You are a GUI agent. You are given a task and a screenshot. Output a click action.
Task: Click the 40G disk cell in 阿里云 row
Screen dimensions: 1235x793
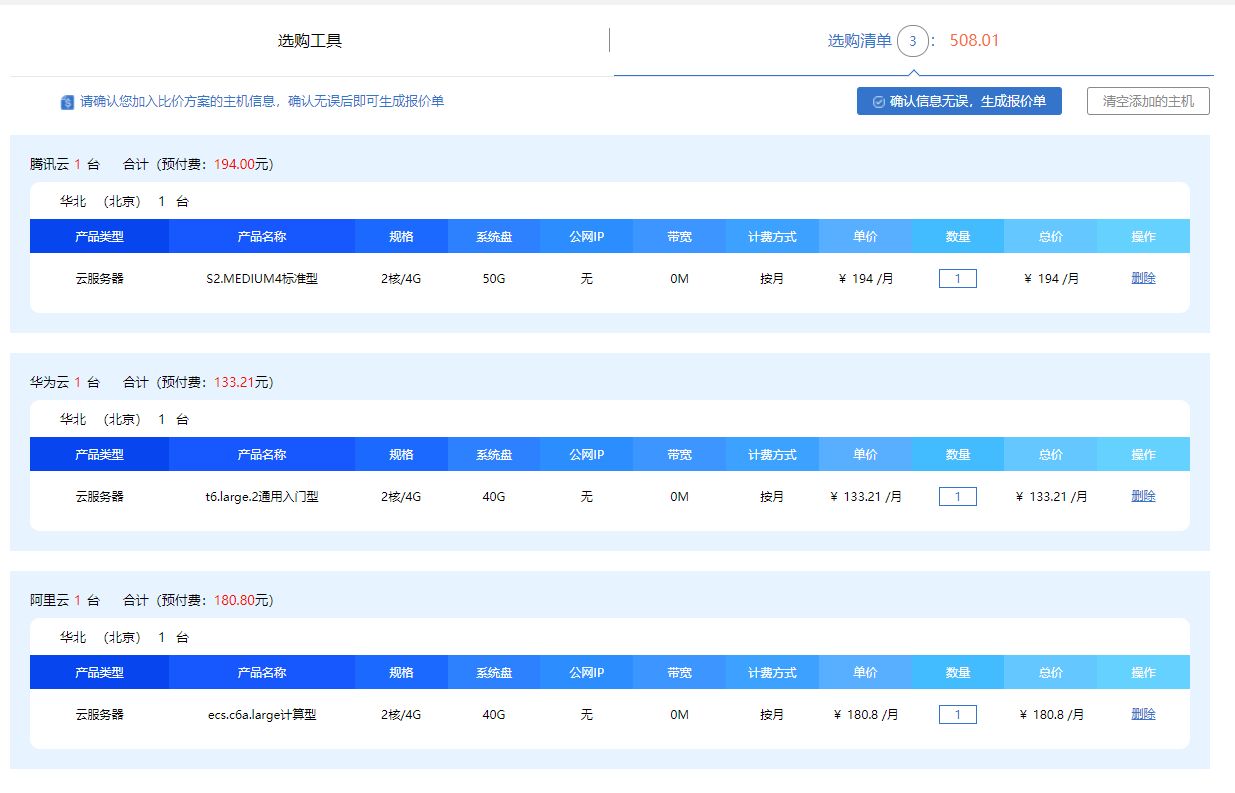coord(494,715)
